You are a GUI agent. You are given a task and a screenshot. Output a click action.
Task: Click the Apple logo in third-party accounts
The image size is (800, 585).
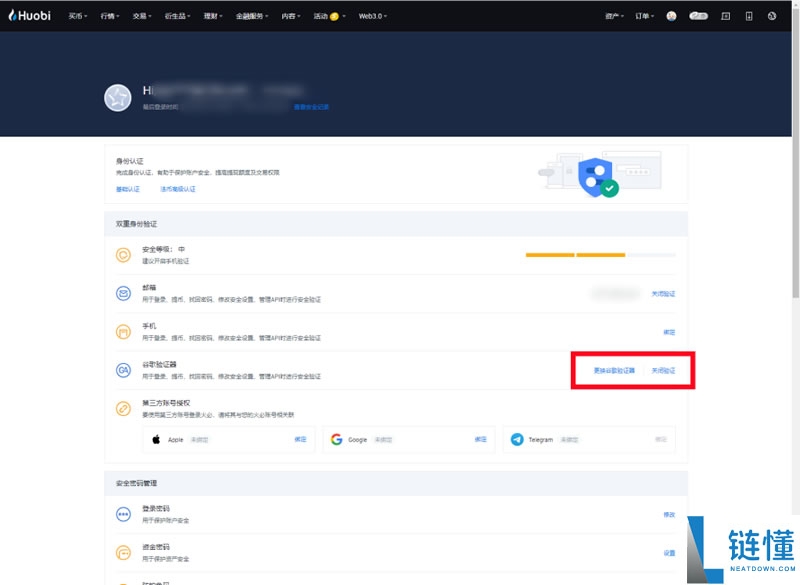[156, 439]
